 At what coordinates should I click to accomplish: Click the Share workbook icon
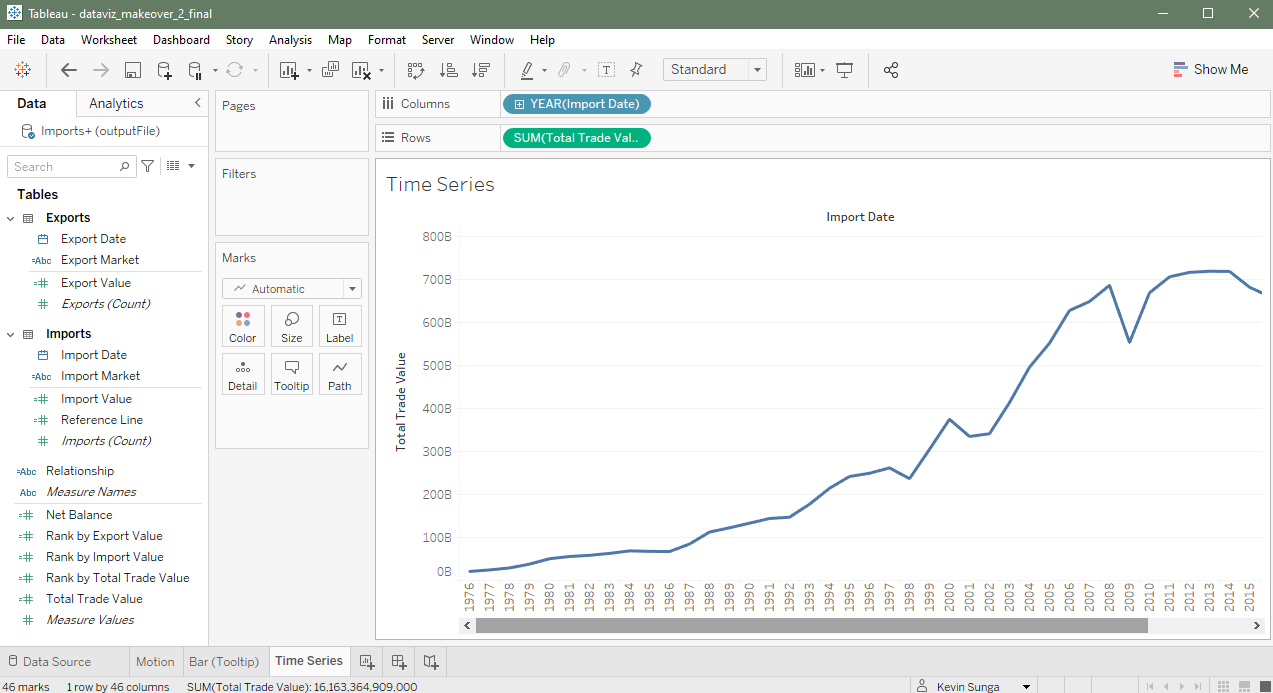pos(891,70)
